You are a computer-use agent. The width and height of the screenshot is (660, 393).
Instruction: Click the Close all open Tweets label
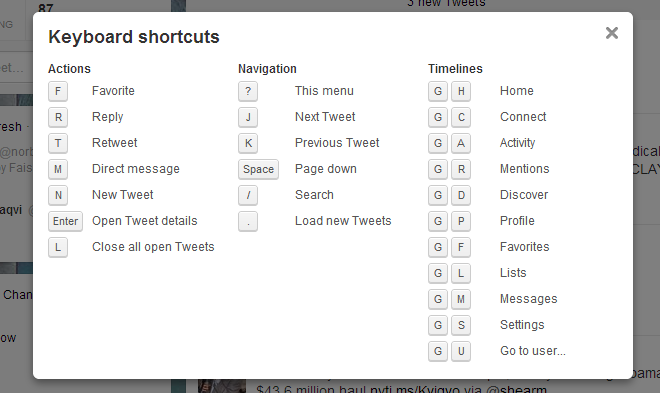click(153, 247)
